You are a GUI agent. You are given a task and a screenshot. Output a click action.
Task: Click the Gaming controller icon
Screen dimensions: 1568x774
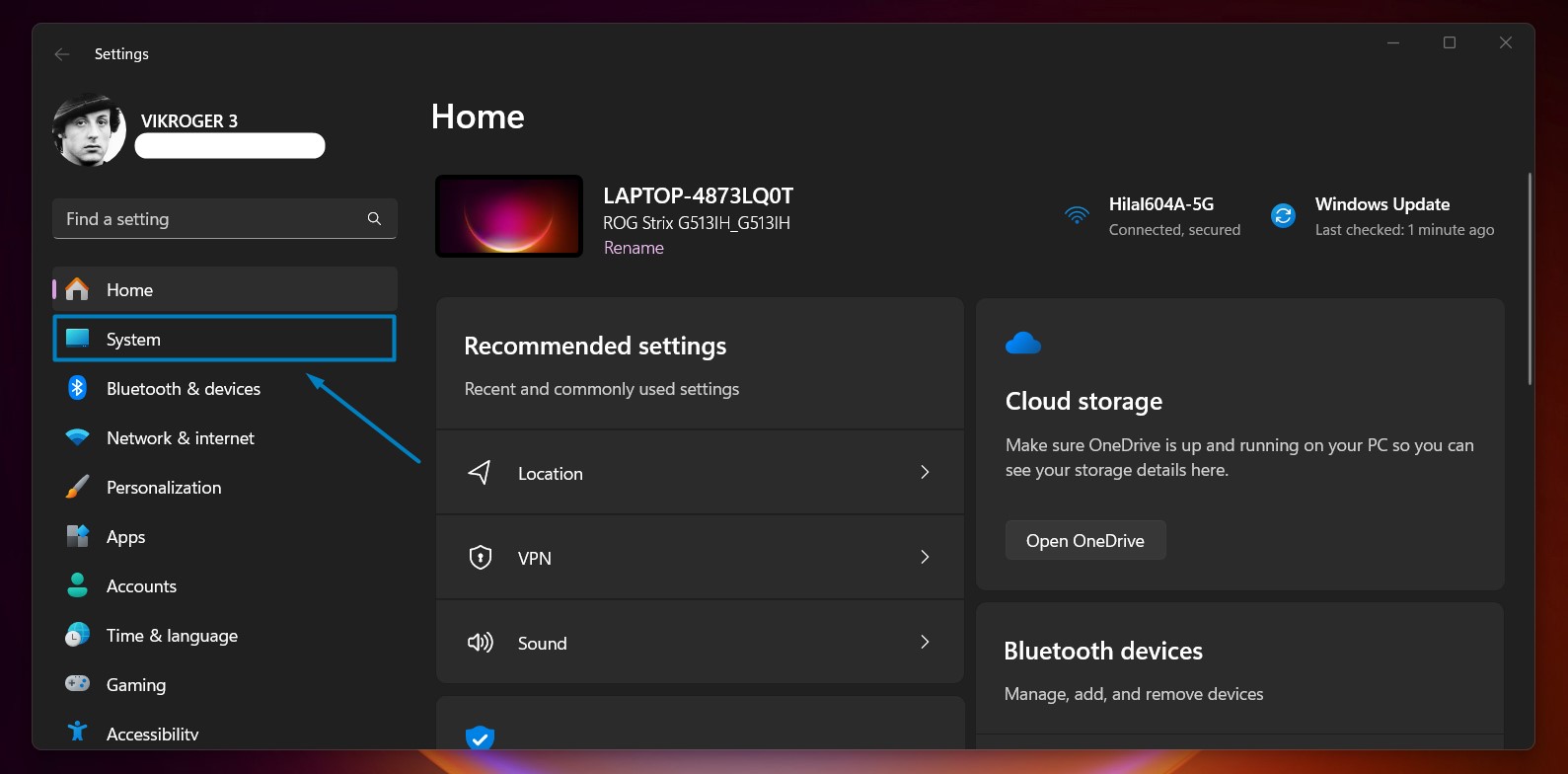click(x=77, y=683)
